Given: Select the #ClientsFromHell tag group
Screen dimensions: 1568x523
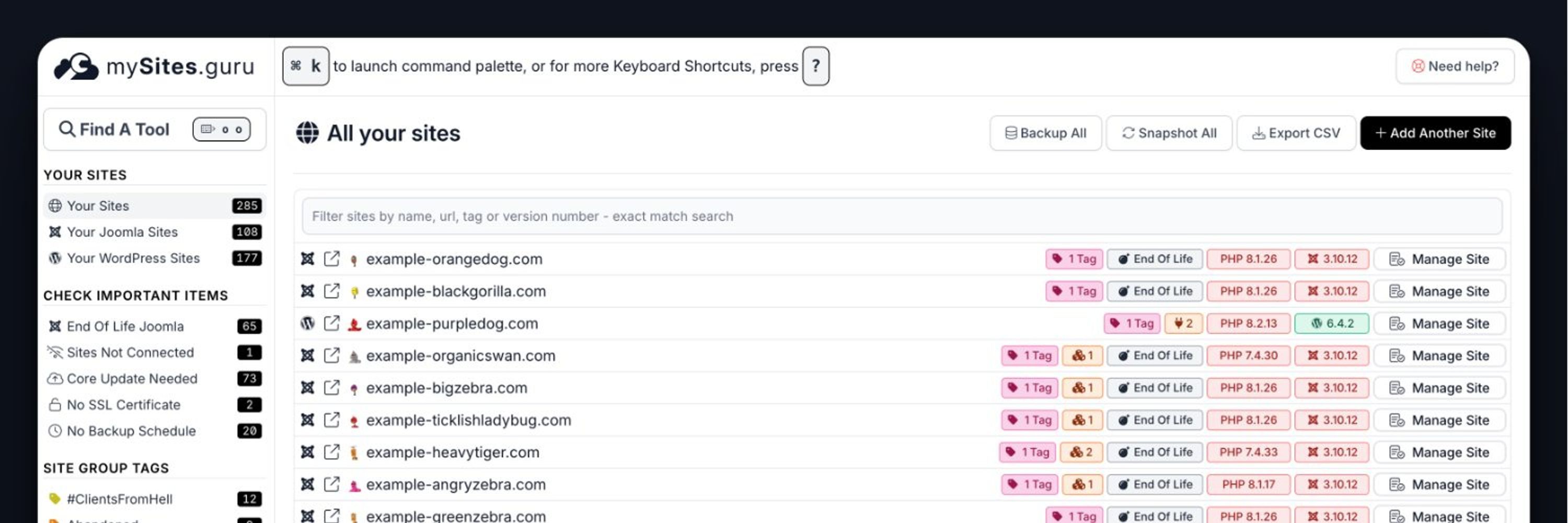Looking at the screenshot, I should 155,499.
